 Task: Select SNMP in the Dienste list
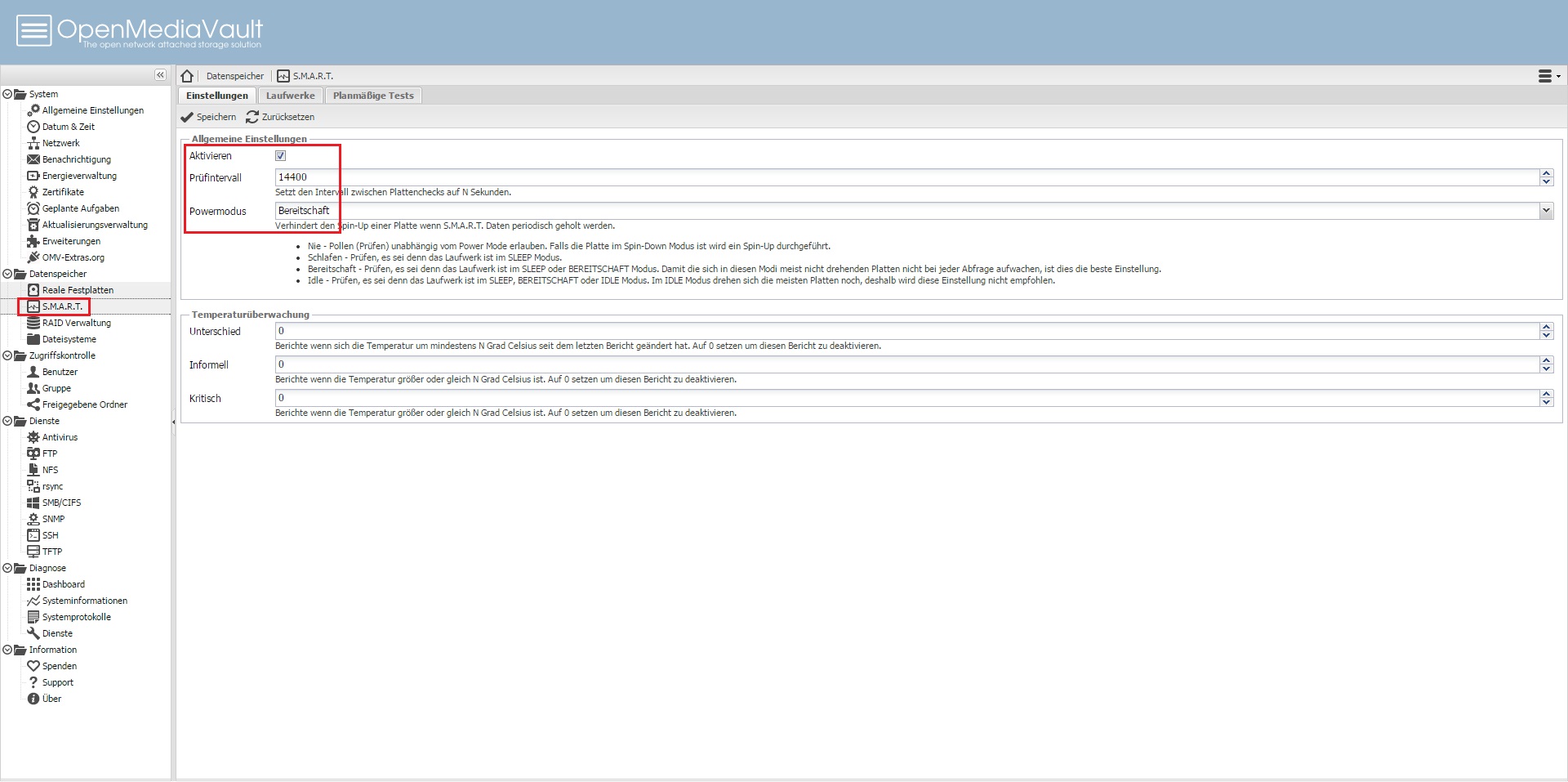coord(54,519)
